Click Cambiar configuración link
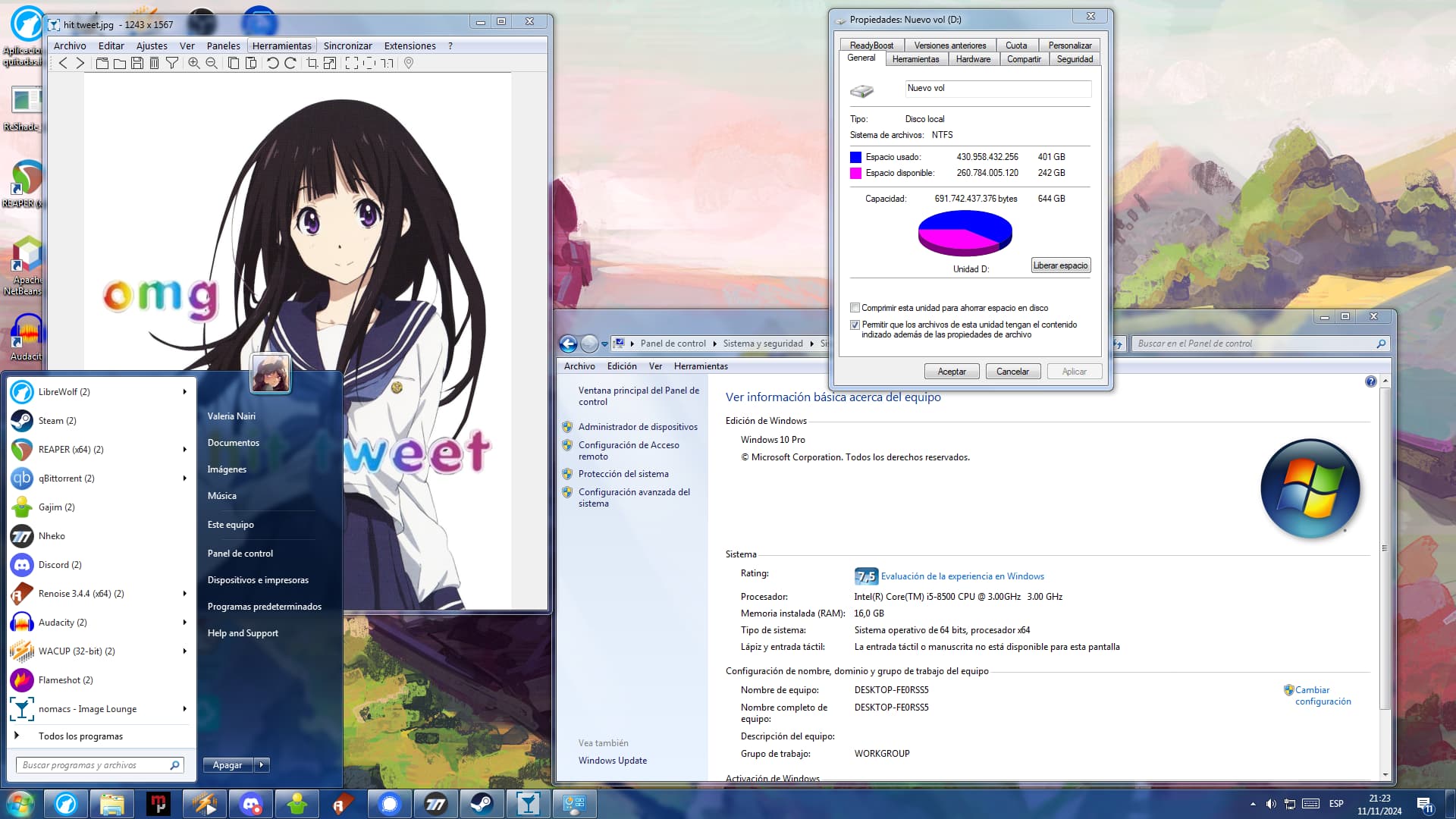Screen dimensions: 1456x819 [1323, 695]
